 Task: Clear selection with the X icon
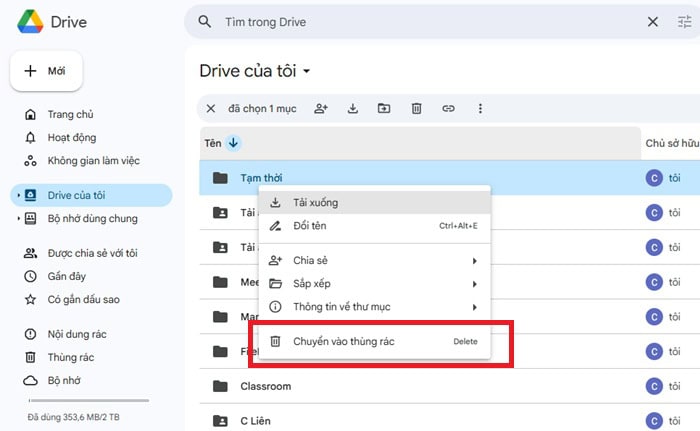(210, 108)
